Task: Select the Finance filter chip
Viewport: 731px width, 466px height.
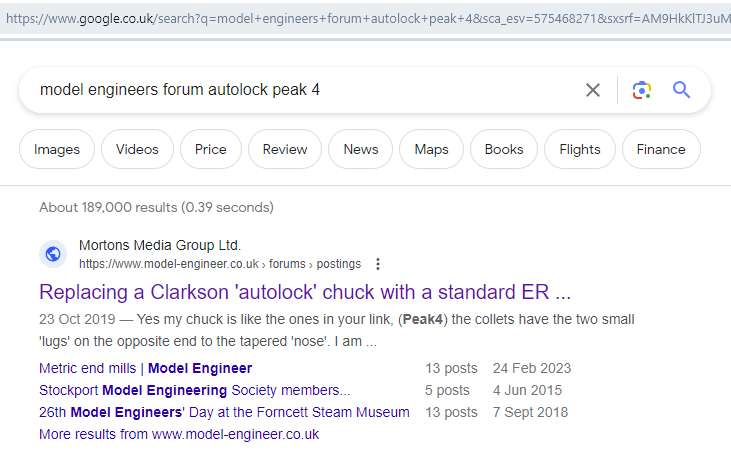Action: coord(661,149)
